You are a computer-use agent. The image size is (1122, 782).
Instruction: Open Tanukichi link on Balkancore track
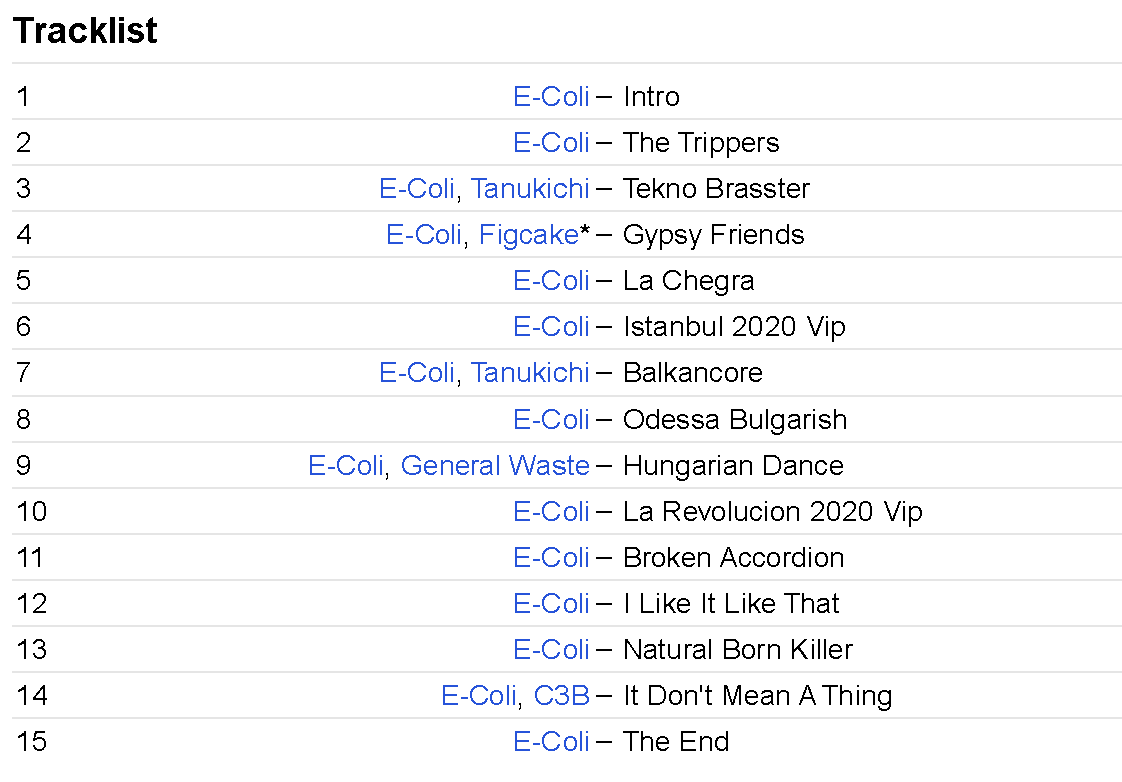point(530,373)
